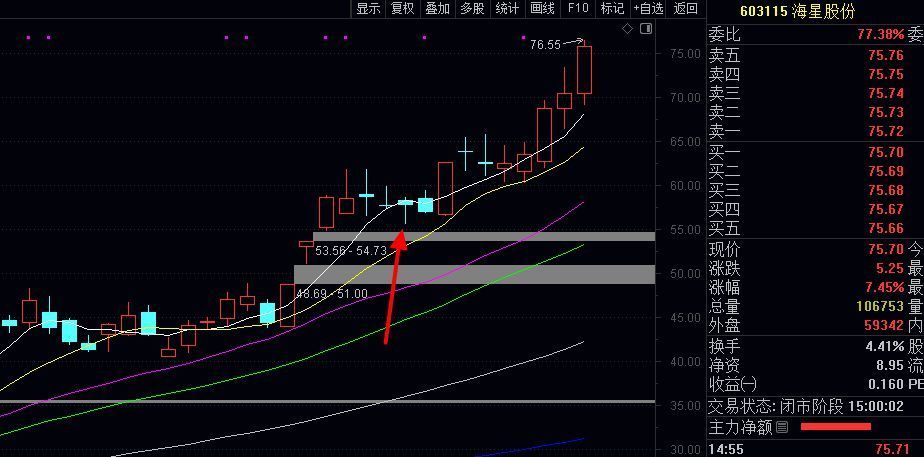Select the 76.55 high price label
This screenshot has width=924, height=457.
tap(545, 44)
